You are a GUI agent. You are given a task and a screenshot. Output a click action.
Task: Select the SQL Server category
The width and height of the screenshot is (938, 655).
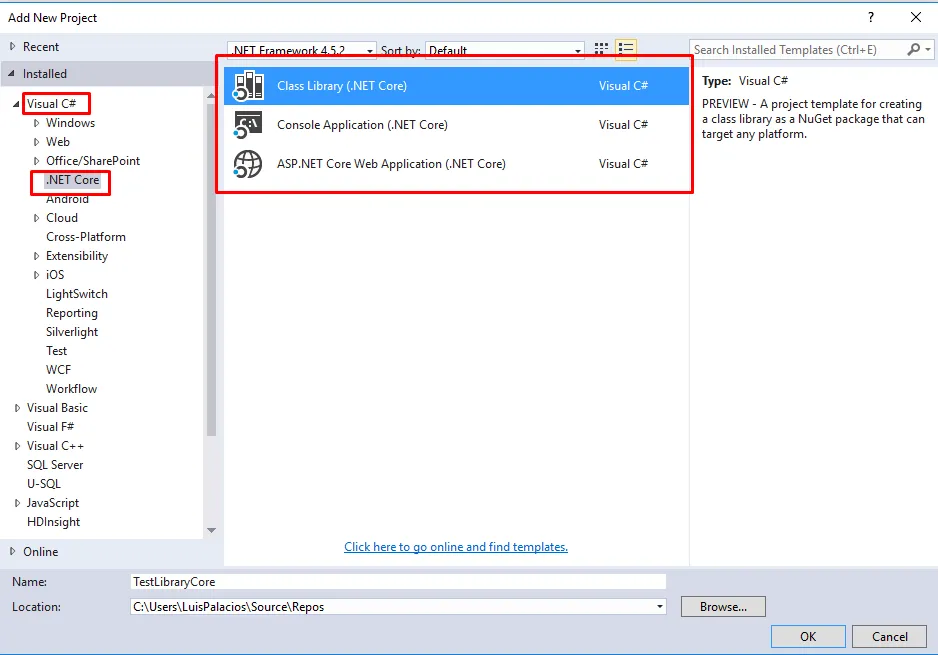tap(55, 465)
